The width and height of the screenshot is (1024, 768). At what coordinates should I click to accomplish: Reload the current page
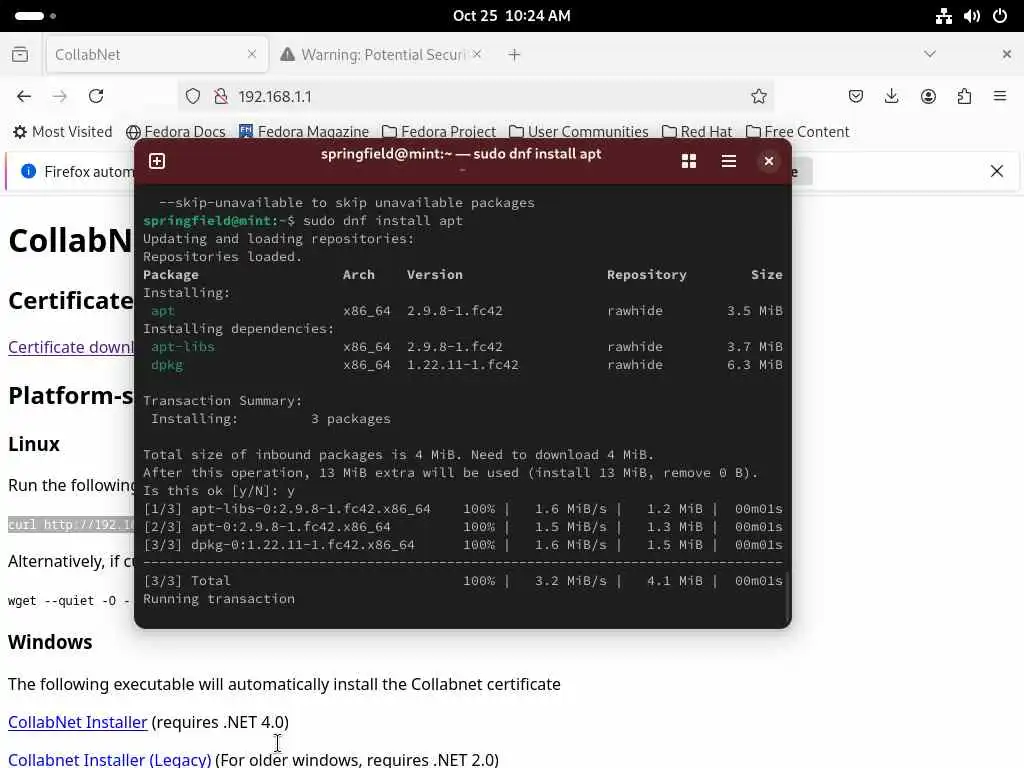pyautogui.click(x=96, y=97)
